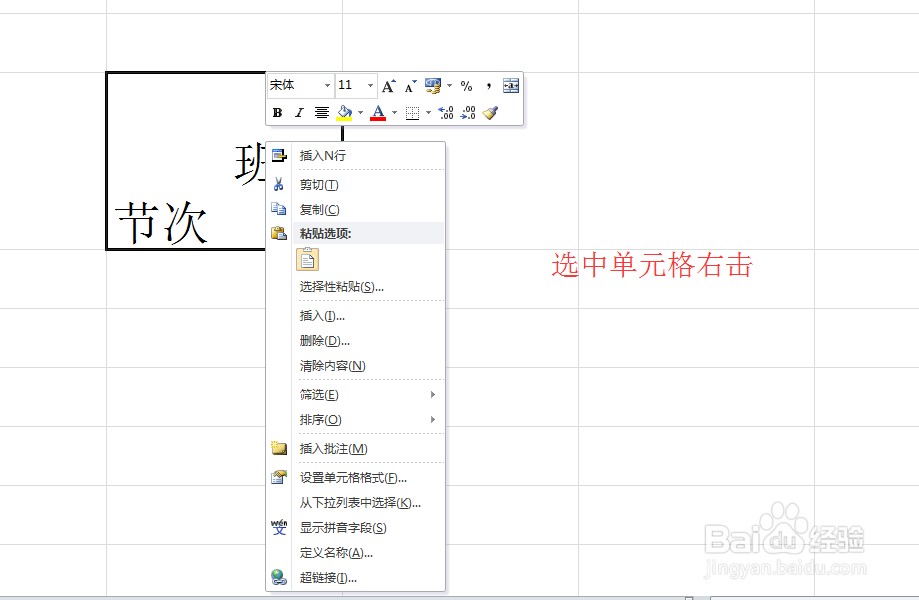Expand accounting format dropdown arrow
Viewport: 919px width, 600px height.
click(450, 86)
